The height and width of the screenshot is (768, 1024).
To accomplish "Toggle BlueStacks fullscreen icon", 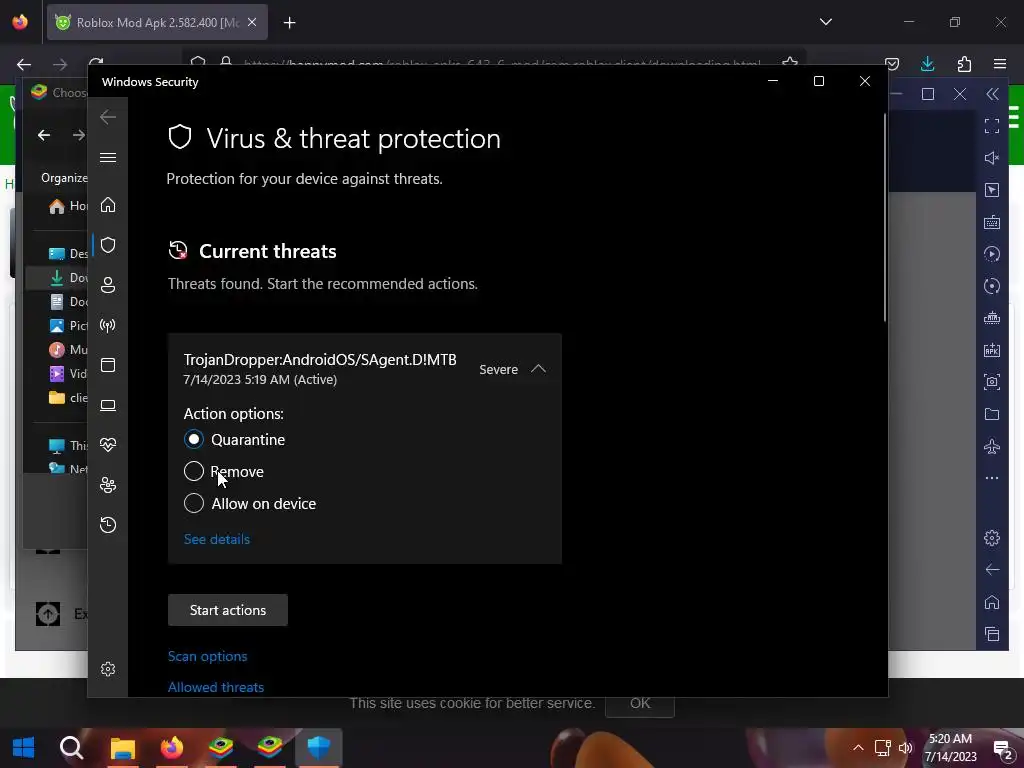I will point(991,126).
